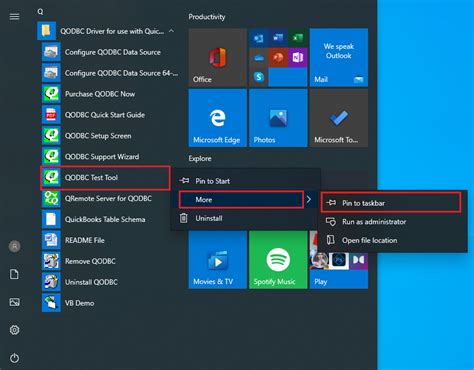Click the Configure QODBC Data Source icon
The image size is (474, 370).
51,52
